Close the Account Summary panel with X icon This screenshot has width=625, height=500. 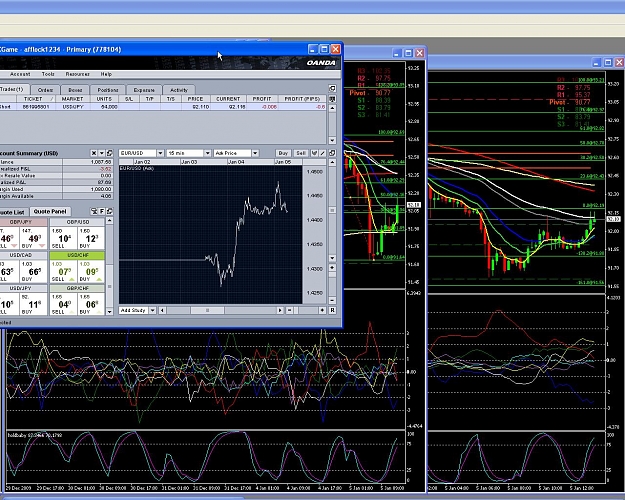pos(94,153)
